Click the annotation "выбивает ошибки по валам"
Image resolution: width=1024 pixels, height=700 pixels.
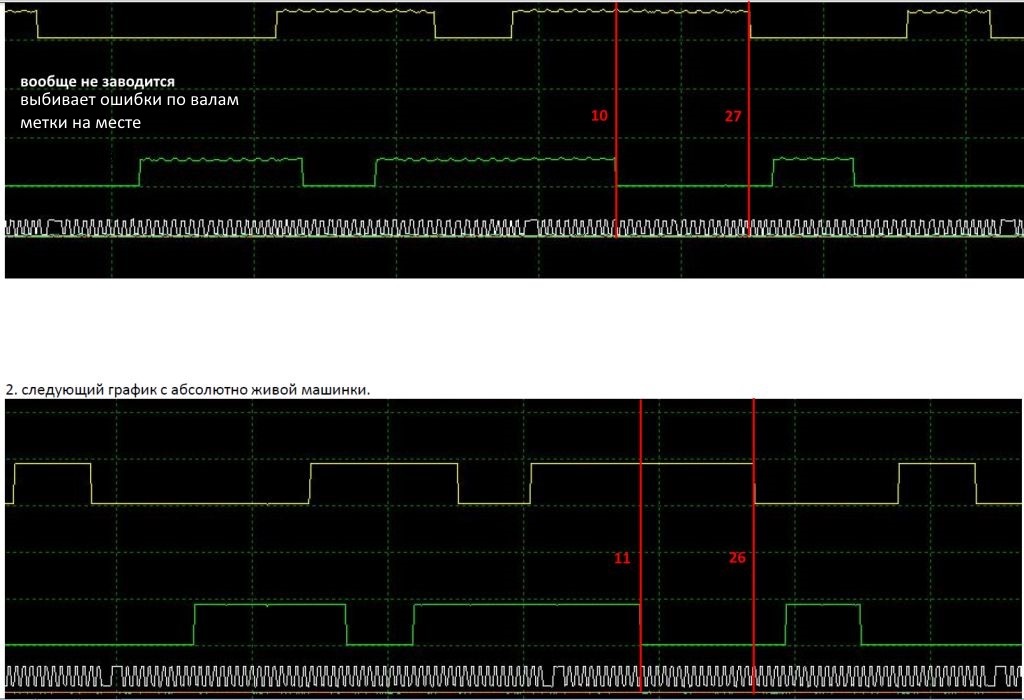click(129, 100)
